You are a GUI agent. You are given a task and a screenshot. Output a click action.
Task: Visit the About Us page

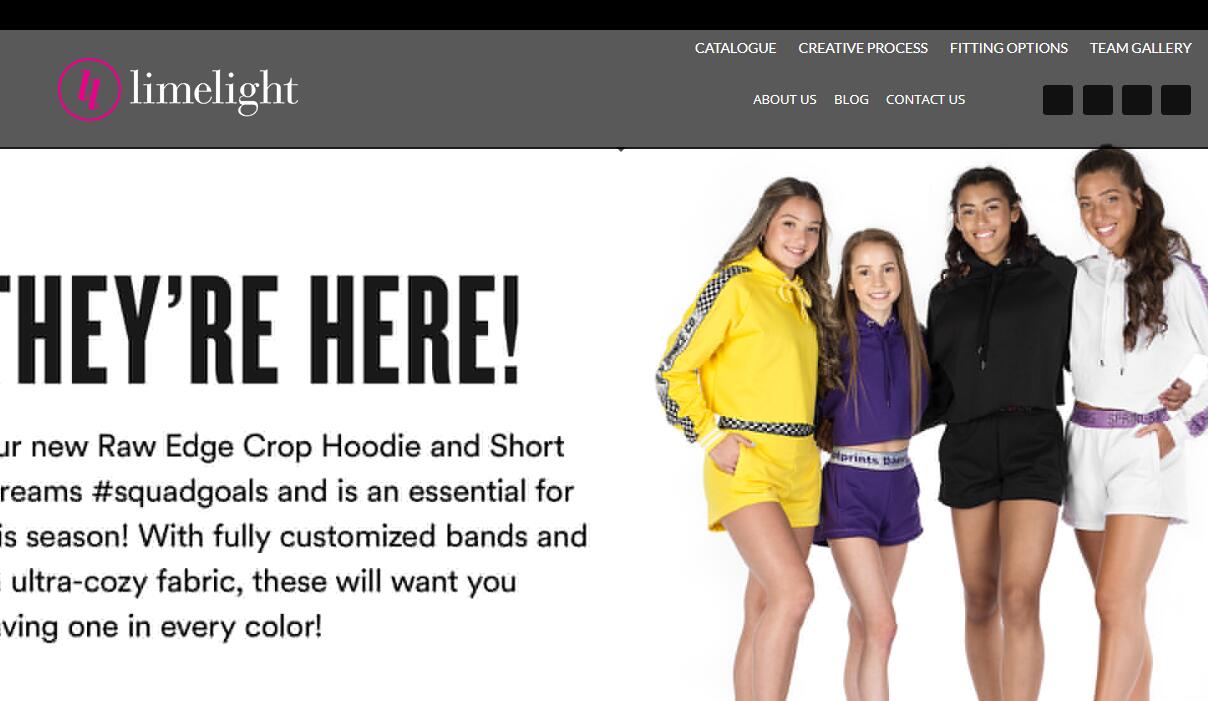(785, 100)
